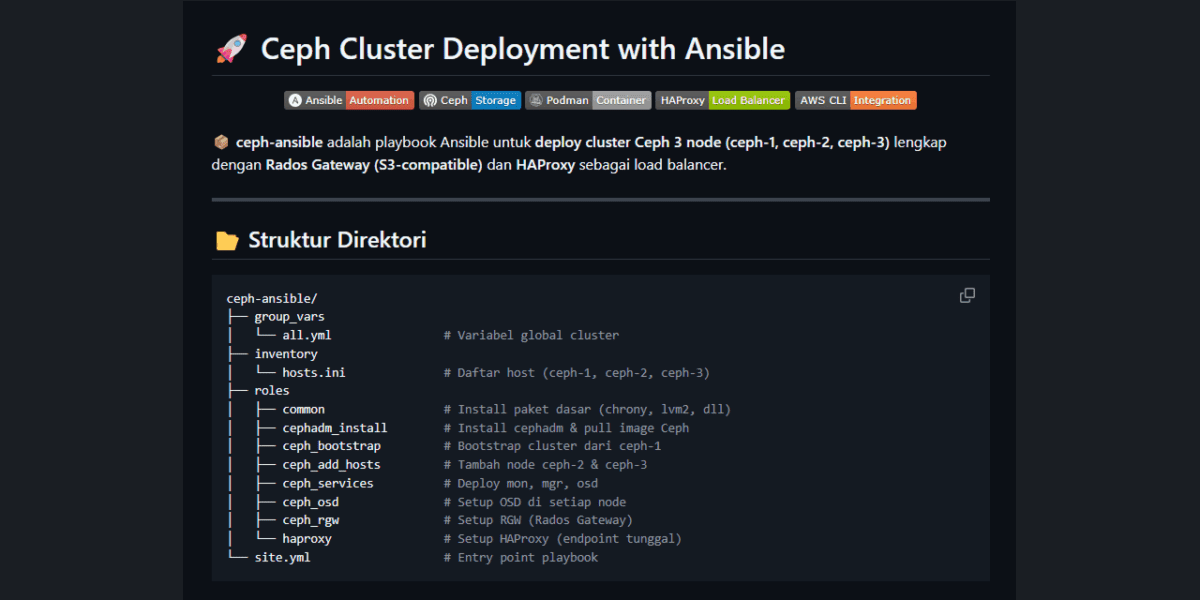Select "site.yml" in the directory tree
This screenshot has height=600, width=1200.
point(283,557)
